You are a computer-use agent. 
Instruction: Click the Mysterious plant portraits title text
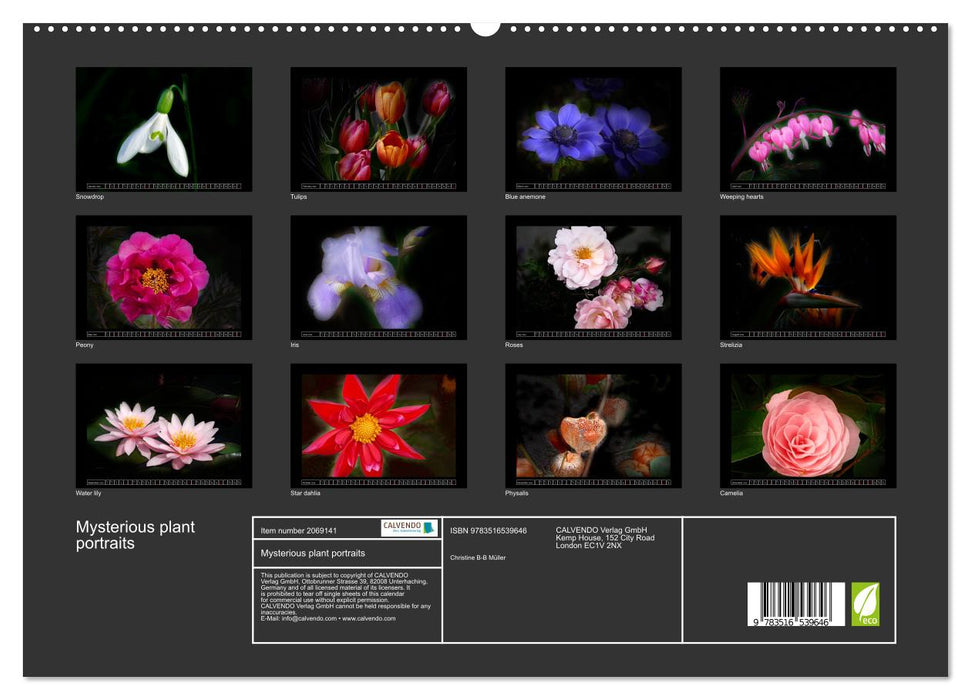pos(135,535)
